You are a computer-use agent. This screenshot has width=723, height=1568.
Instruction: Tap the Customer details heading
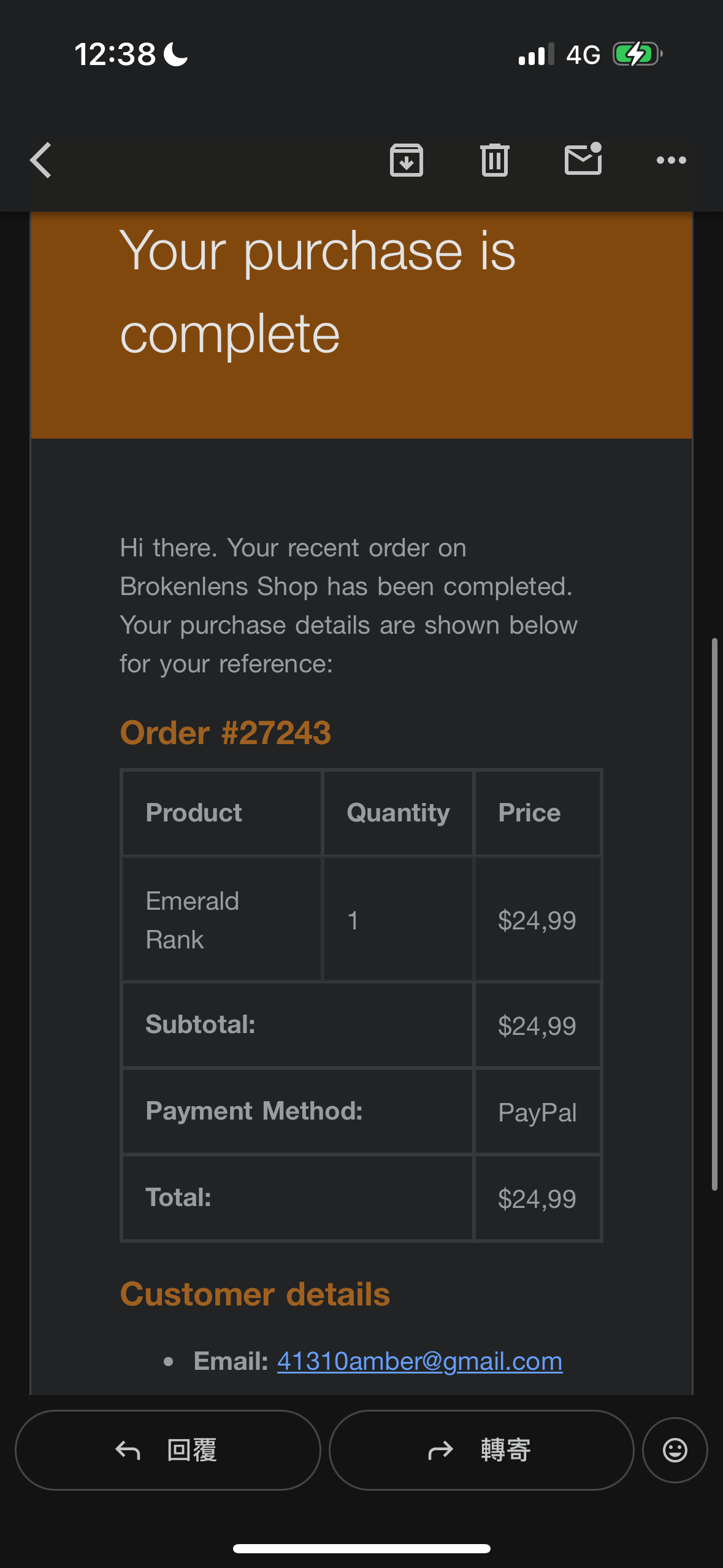255,1294
